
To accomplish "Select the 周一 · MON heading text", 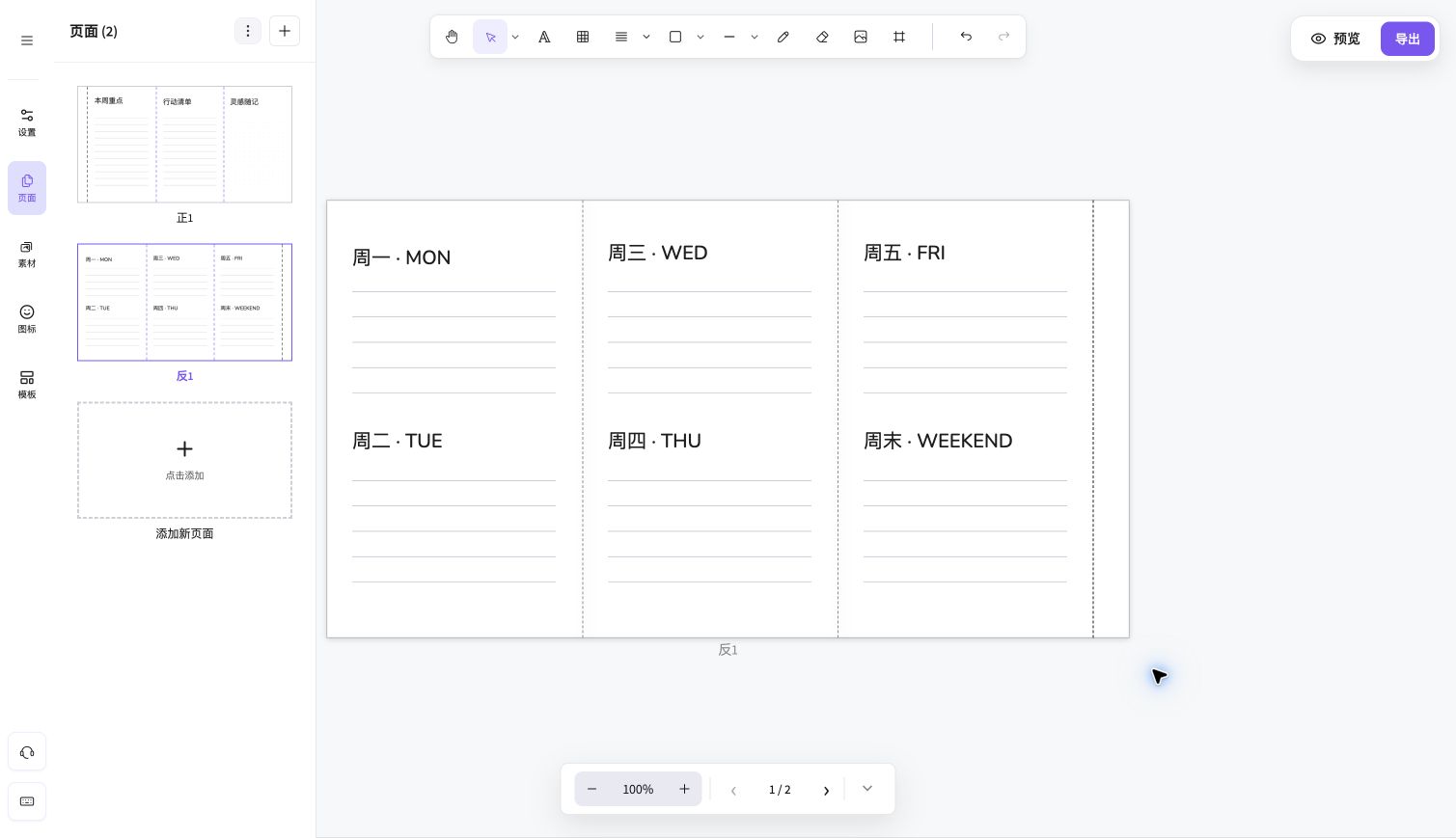I will tap(401, 257).
